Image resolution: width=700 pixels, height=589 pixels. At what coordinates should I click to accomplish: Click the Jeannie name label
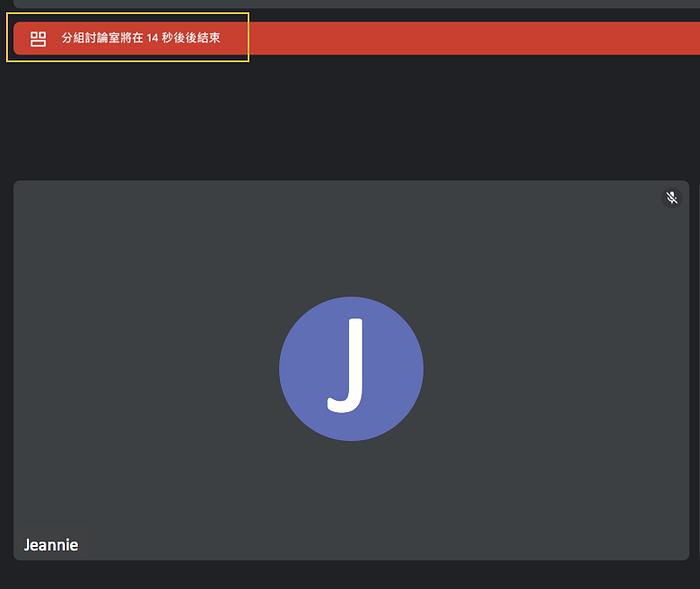(51, 545)
